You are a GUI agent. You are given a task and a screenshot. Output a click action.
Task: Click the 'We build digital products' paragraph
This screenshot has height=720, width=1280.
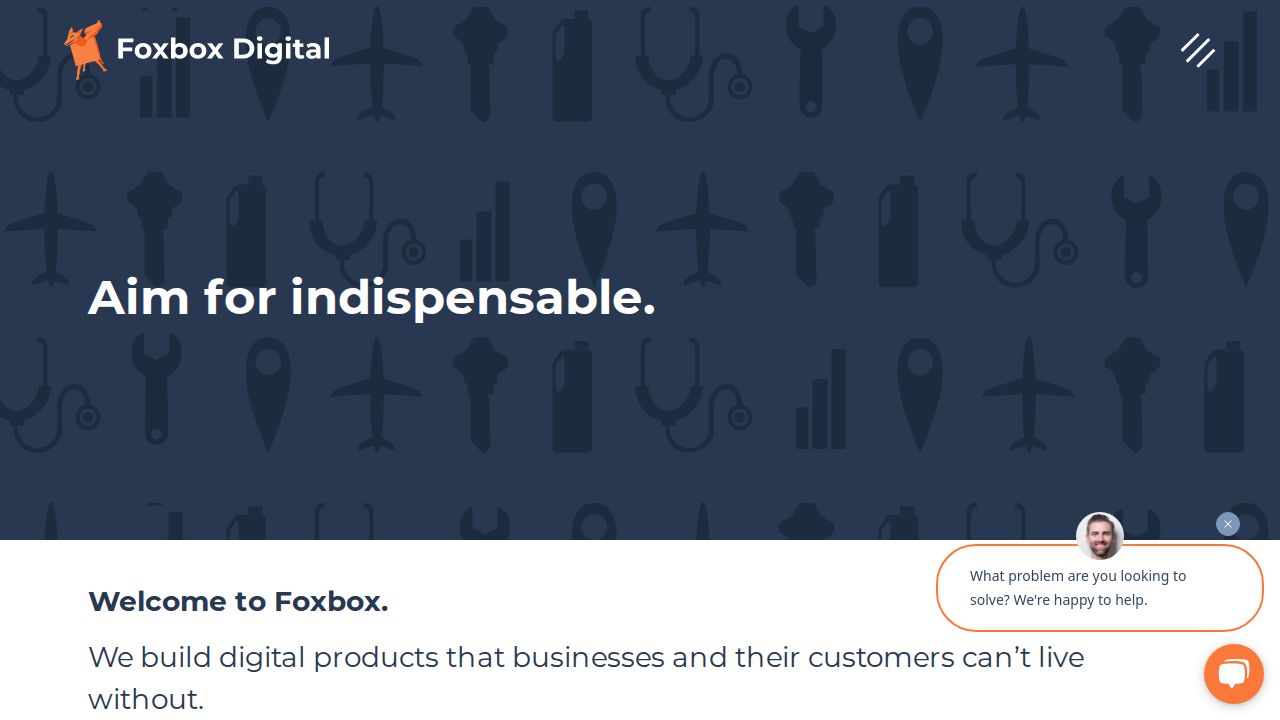pos(586,678)
